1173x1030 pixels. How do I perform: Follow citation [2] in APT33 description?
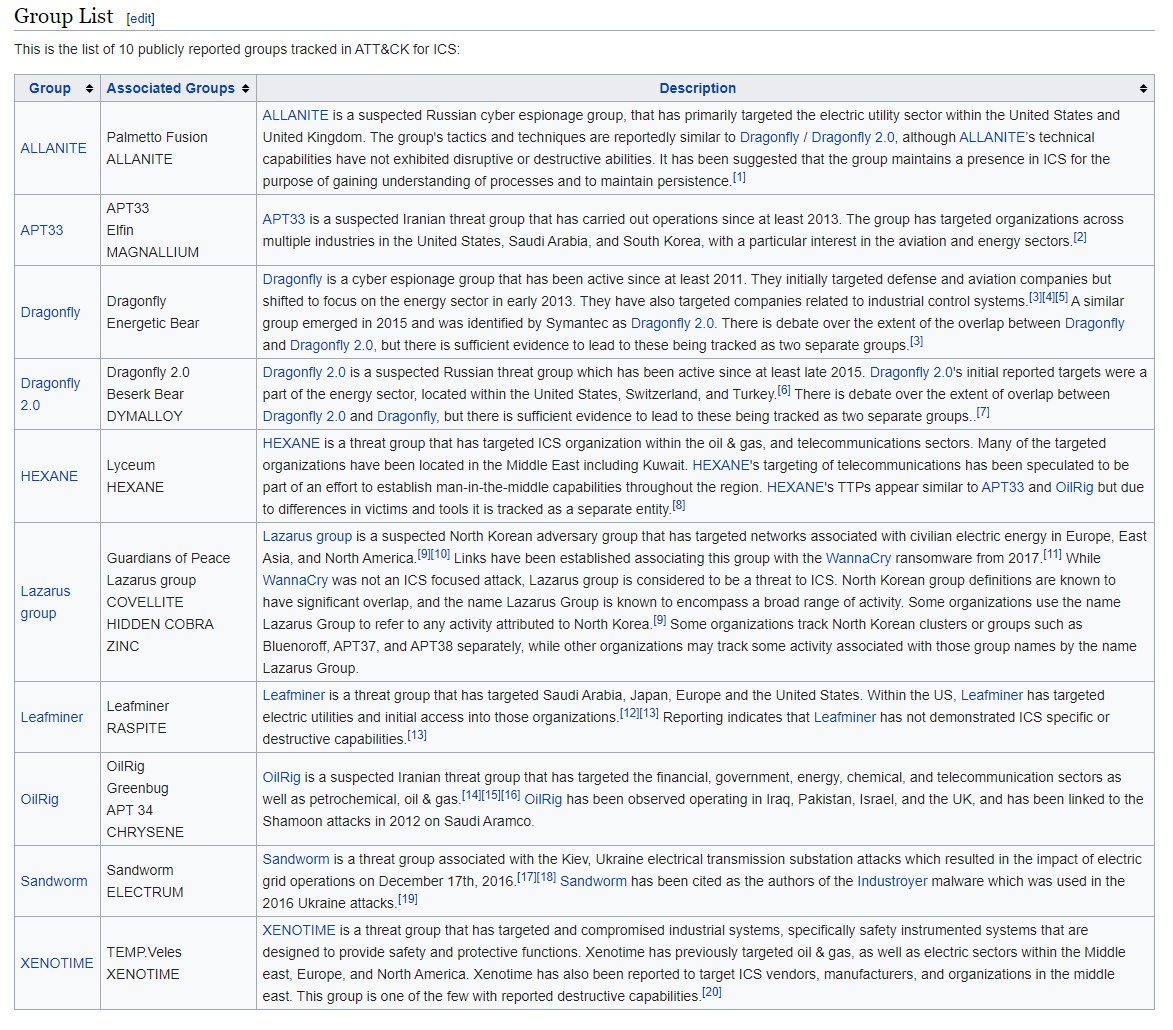click(x=1079, y=237)
